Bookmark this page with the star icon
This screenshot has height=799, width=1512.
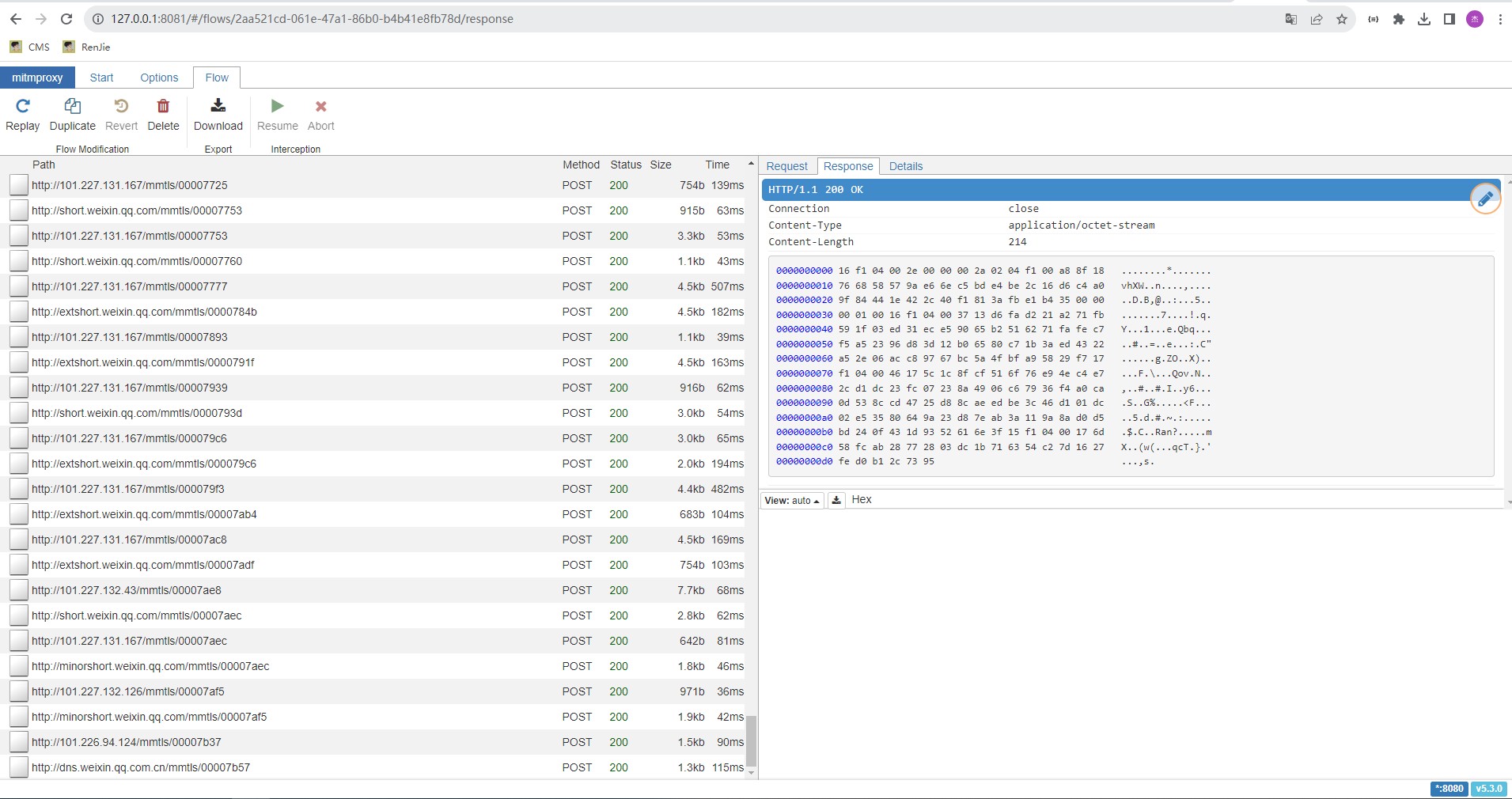click(1342, 19)
